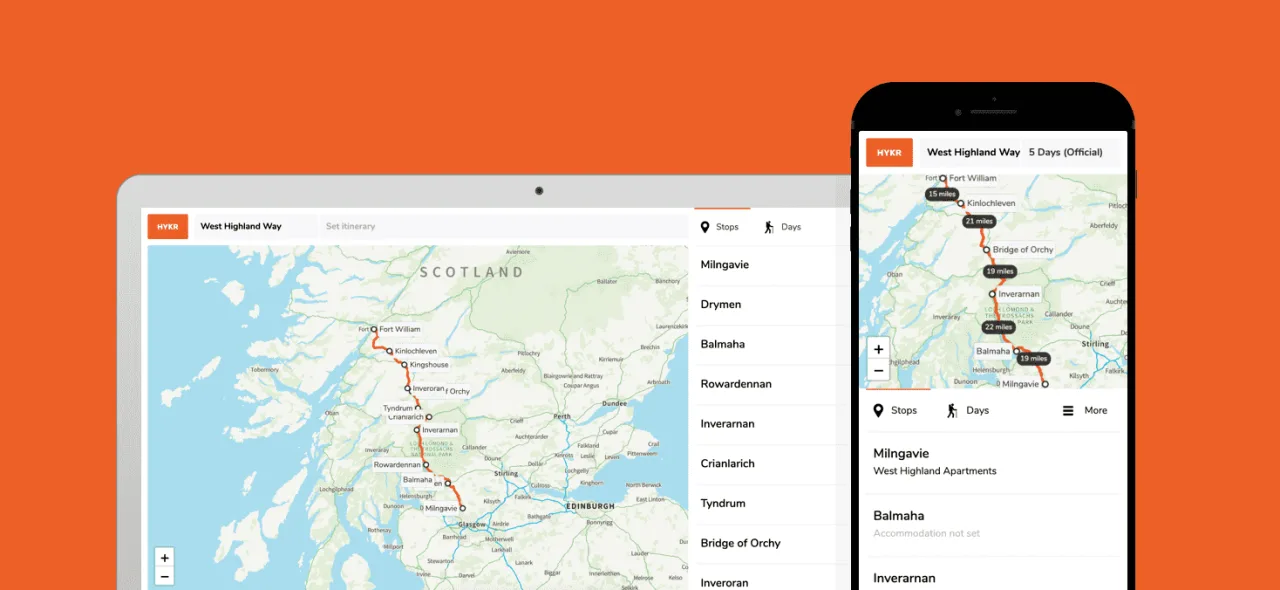The height and width of the screenshot is (590, 1280).
Task: Click Kinlochleven marker on laptop map
Action: [x=390, y=351]
